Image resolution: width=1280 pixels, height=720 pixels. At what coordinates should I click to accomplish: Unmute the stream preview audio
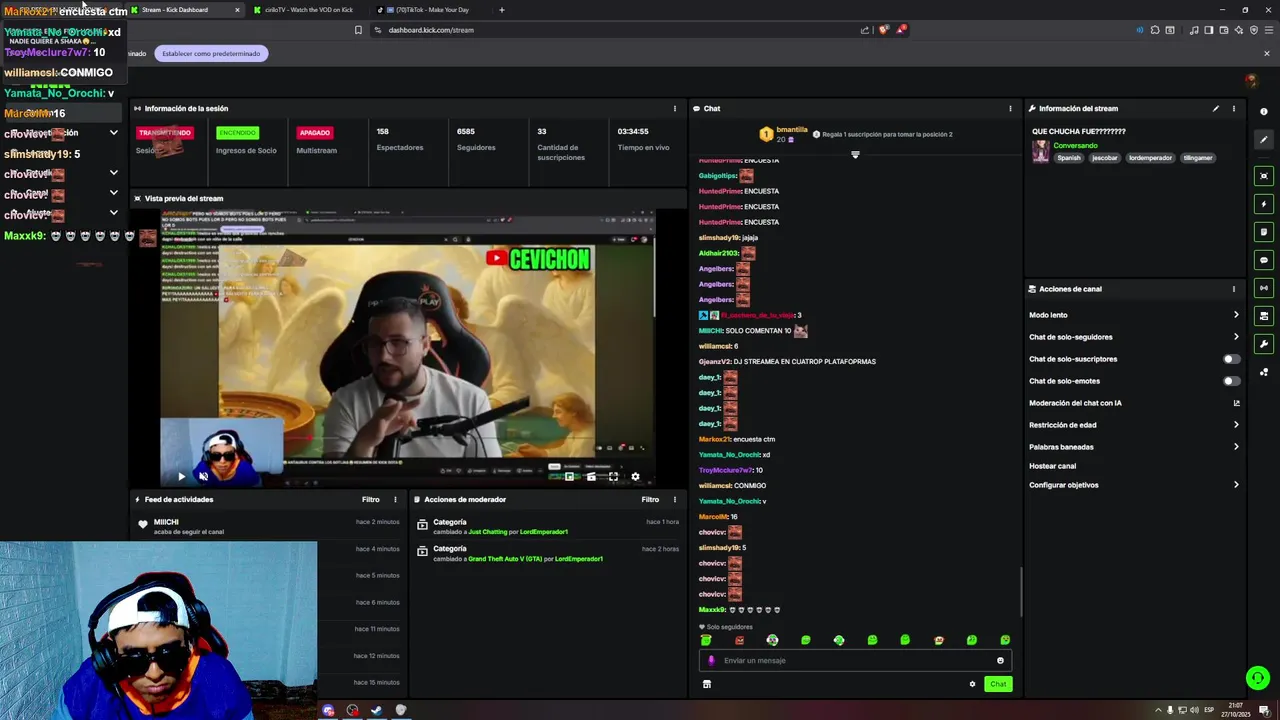point(203,476)
